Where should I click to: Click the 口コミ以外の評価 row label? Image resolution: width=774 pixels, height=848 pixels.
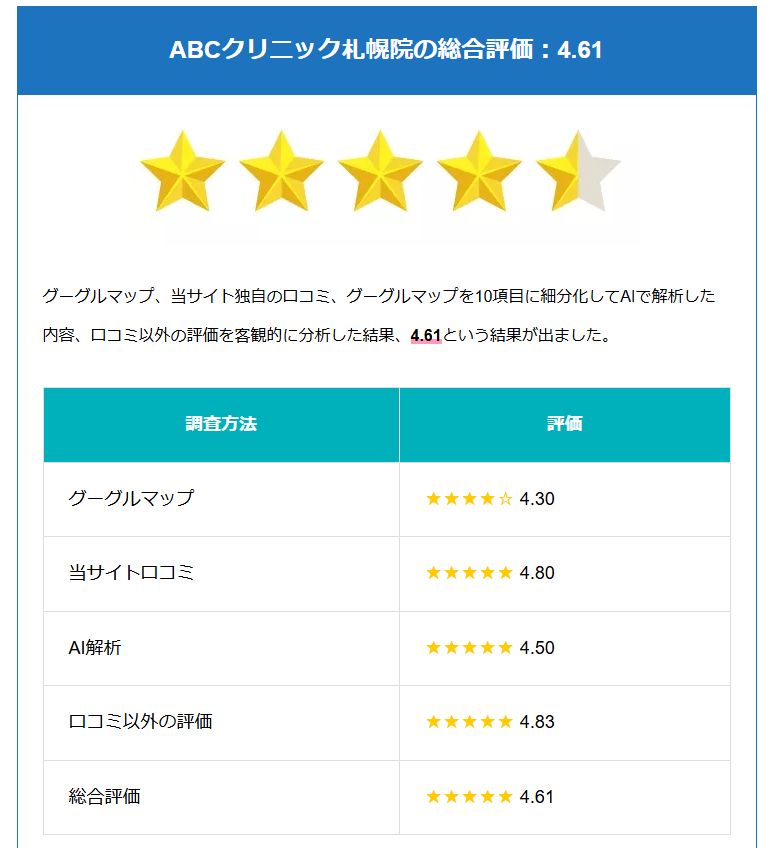coord(140,722)
